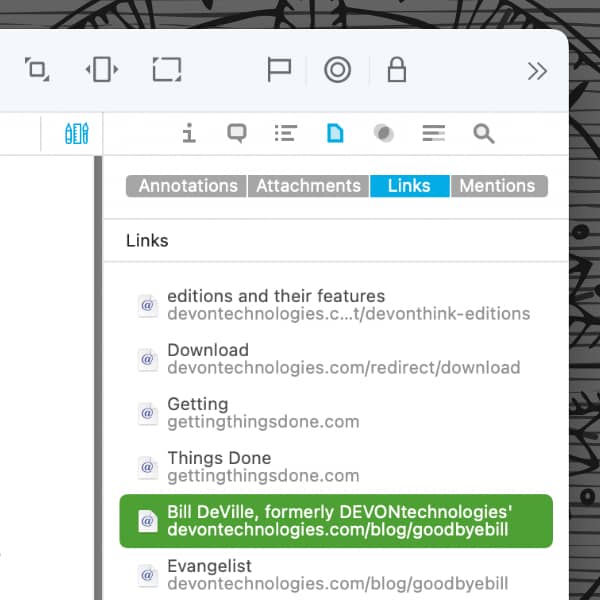This screenshot has height=600, width=600.
Task: Toggle the lock icon in toolbar
Action: [396, 70]
